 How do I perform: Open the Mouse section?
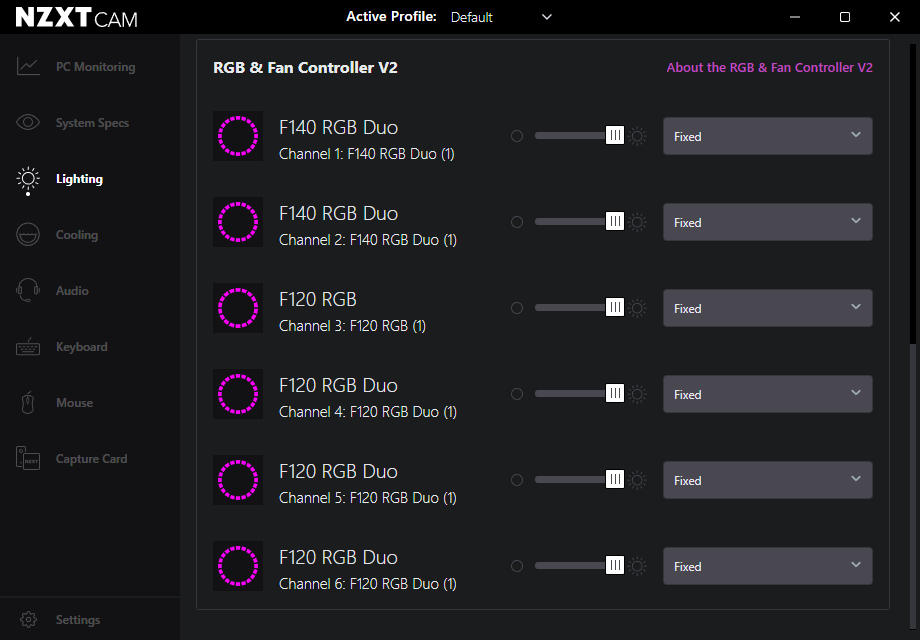(x=74, y=402)
